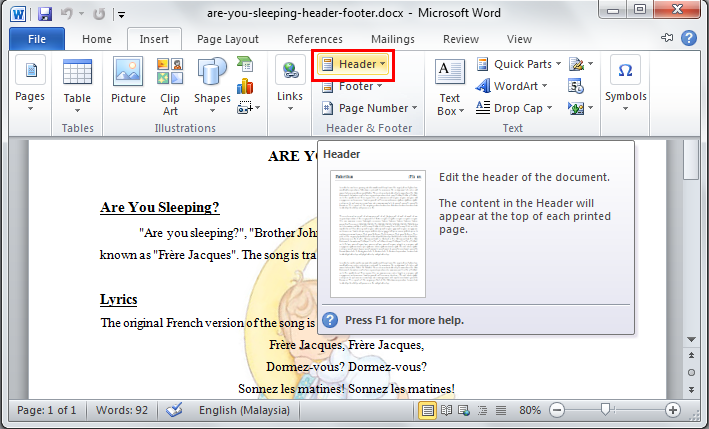Viewport: 709px width, 429px height.
Task: Switch to the Home tab
Action: point(97,39)
